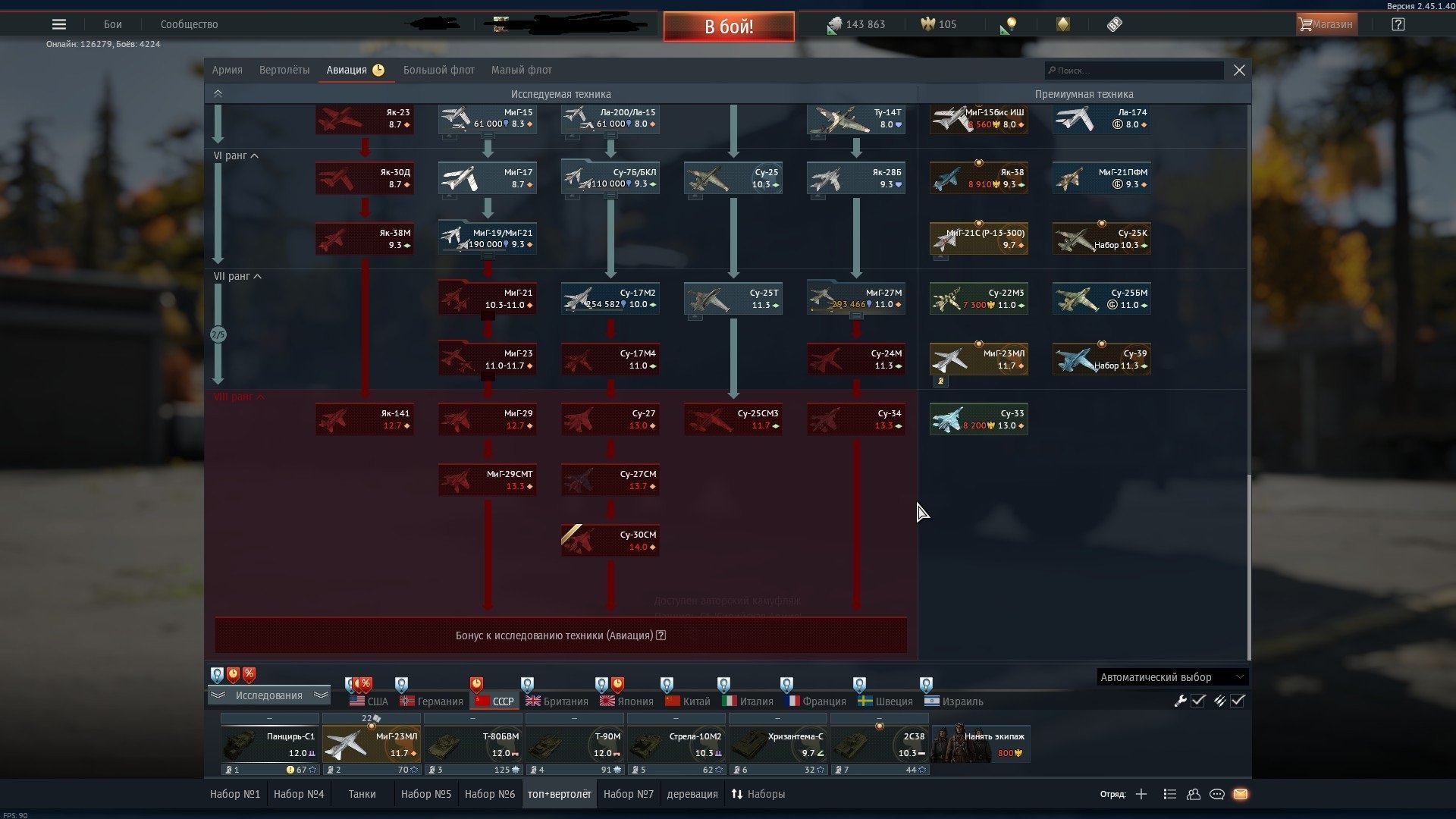
Task: Open the Автоматический выбор dropdown
Action: pos(1172,677)
